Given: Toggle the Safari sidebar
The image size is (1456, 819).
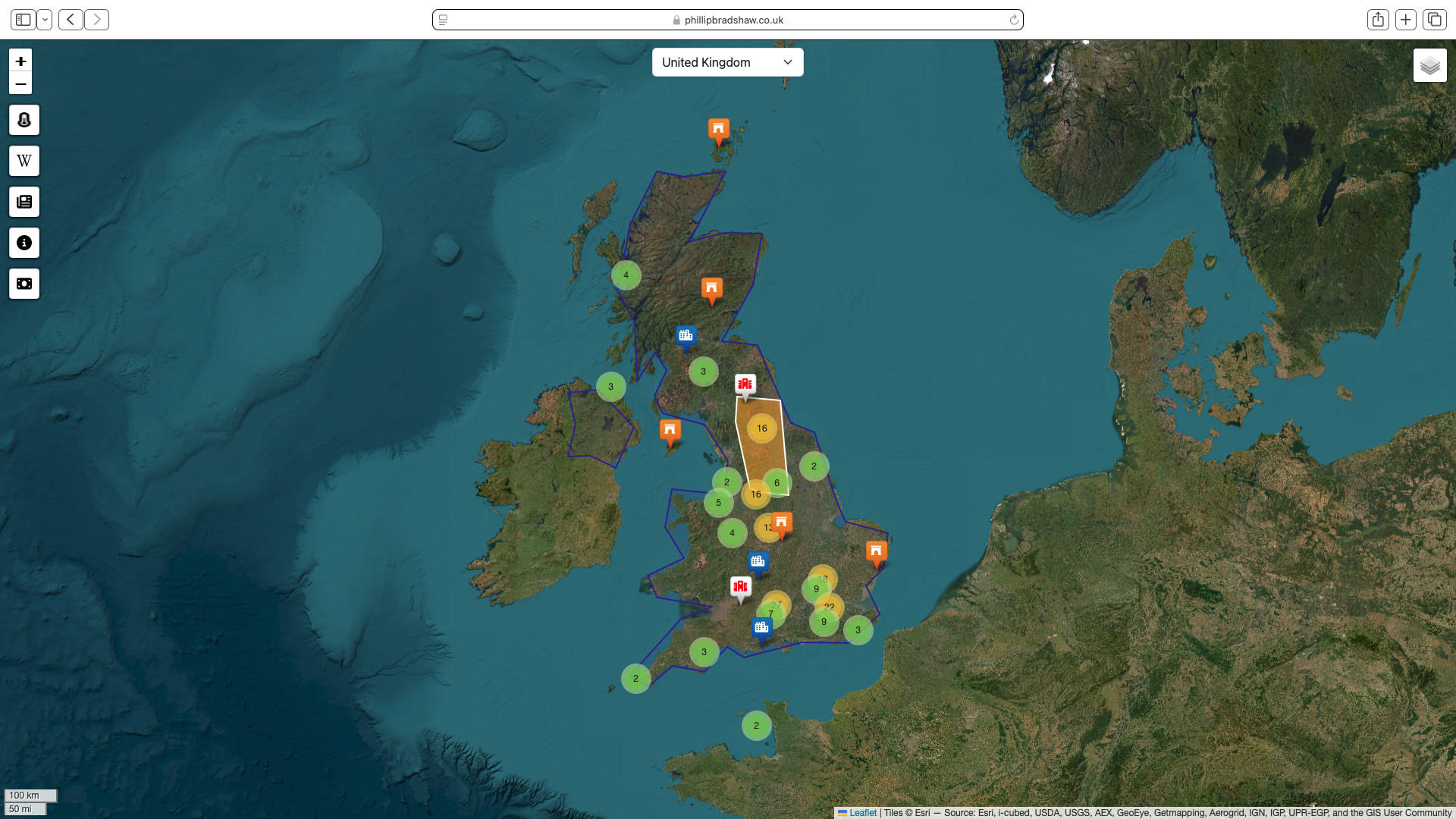Looking at the screenshot, I should pyautogui.click(x=24, y=20).
